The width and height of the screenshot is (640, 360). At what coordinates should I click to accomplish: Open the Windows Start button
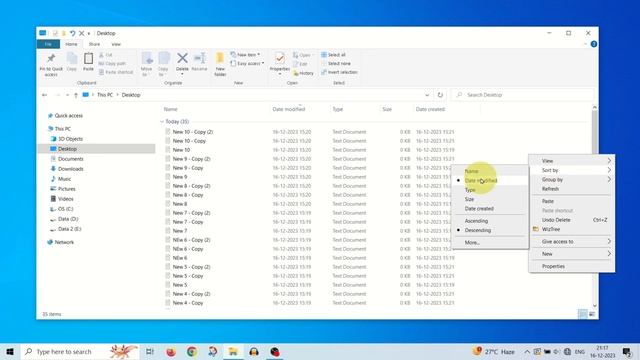pos(10,351)
